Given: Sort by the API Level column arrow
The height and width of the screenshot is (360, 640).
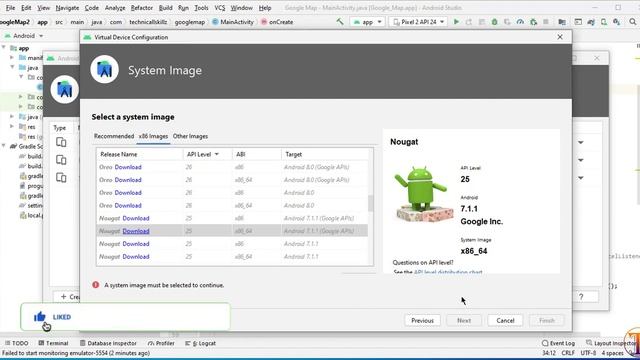Looking at the screenshot, I should [217, 154].
